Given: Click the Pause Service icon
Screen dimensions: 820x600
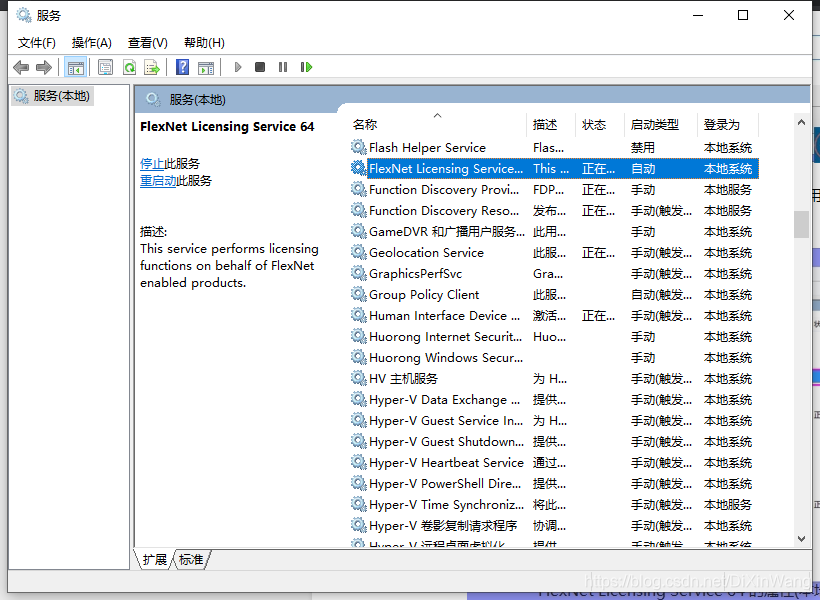Looking at the screenshot, I should tap(283, 67).
